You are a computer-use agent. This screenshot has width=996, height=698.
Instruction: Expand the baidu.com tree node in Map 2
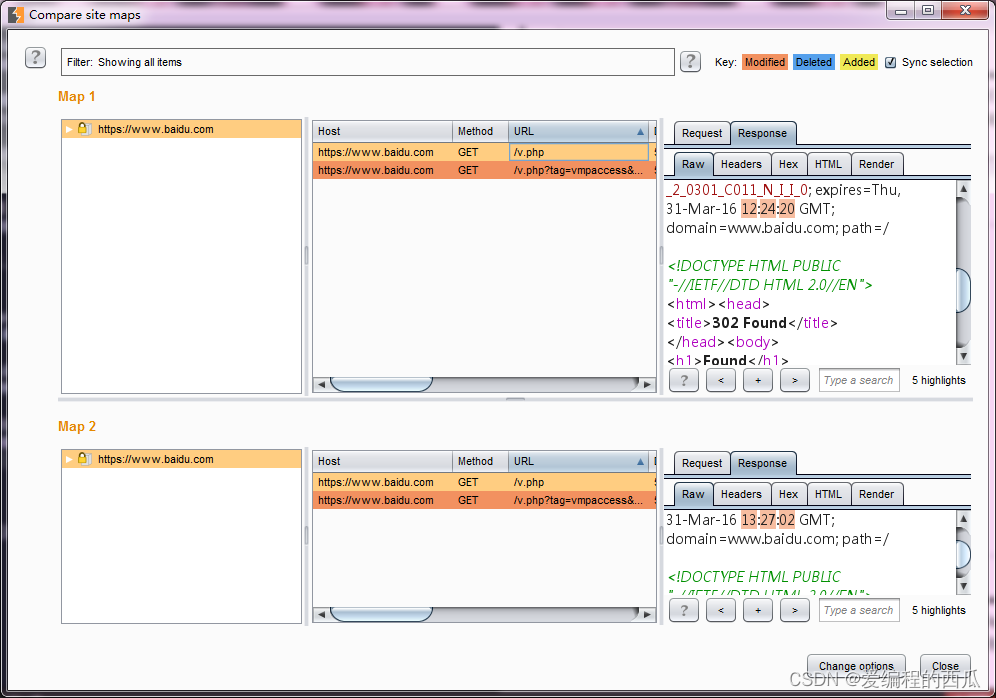pyautogui.click(x=69, y=459)
